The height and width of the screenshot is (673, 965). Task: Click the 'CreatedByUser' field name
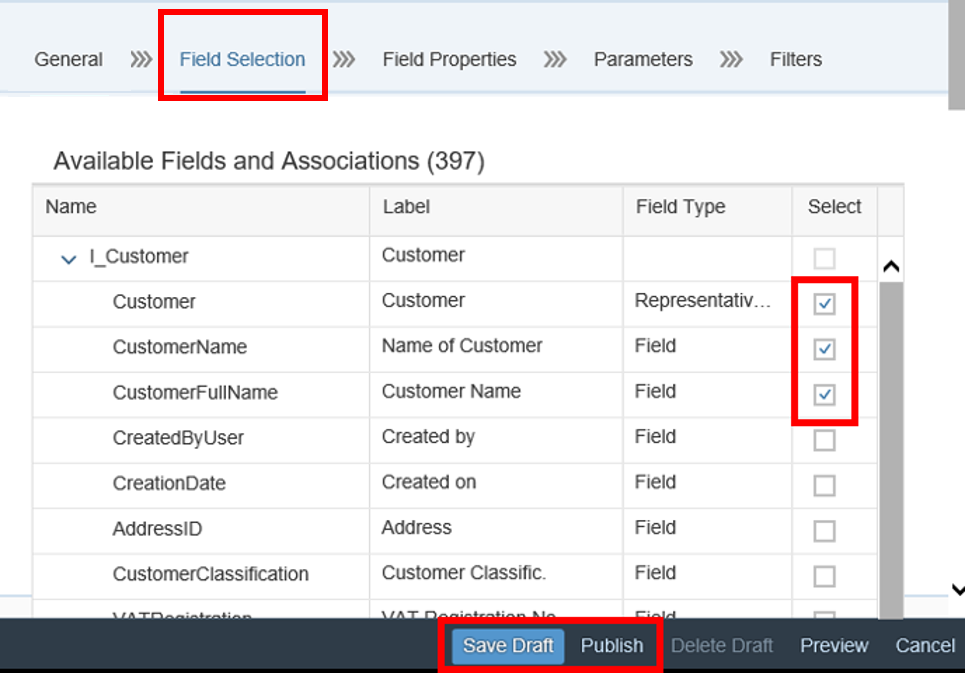click(178, 438)
